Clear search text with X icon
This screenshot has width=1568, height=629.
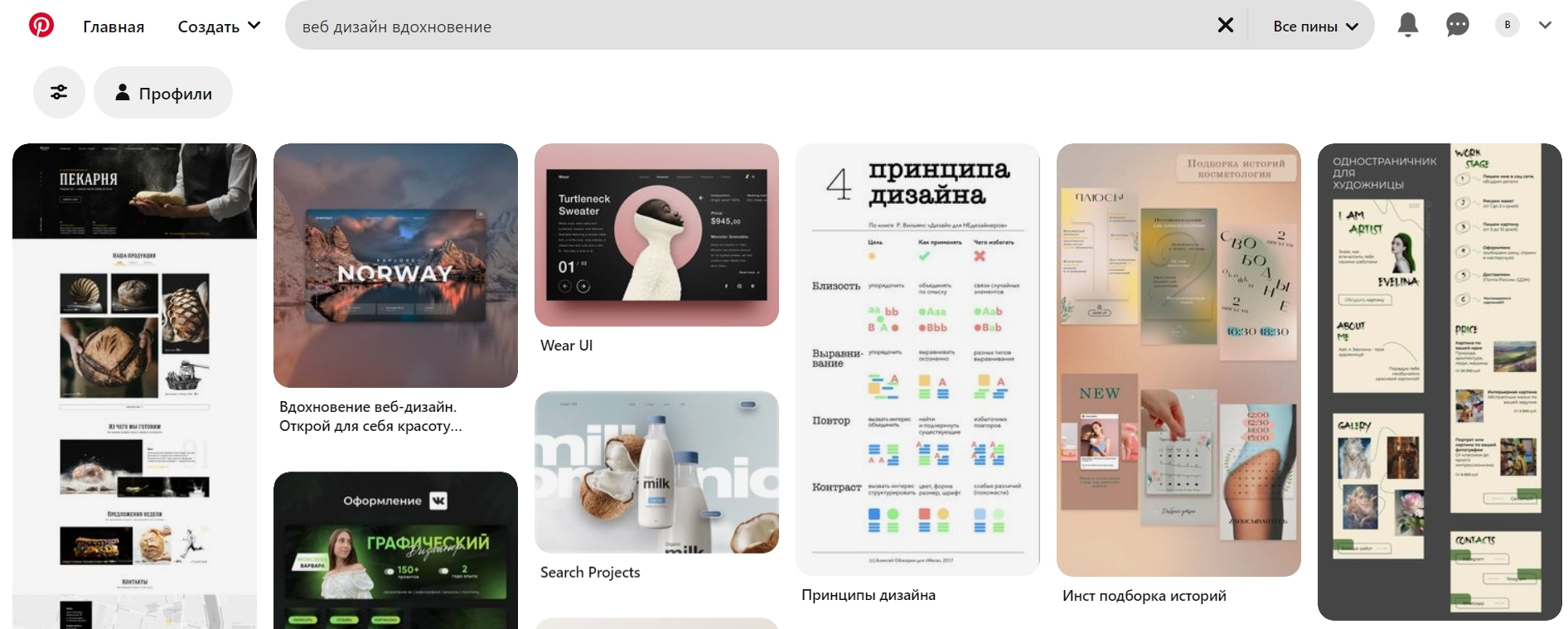(x=1225, y=26)
